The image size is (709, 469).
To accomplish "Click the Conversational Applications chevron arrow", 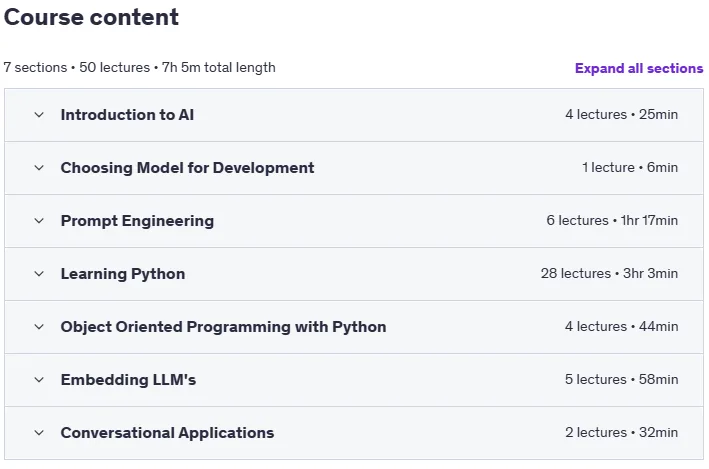I will pos(39,433).
